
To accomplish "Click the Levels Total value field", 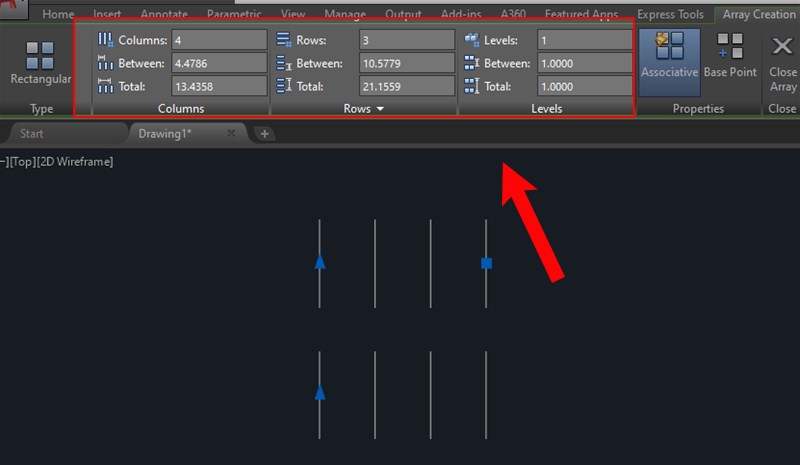I will coord(585,86).
